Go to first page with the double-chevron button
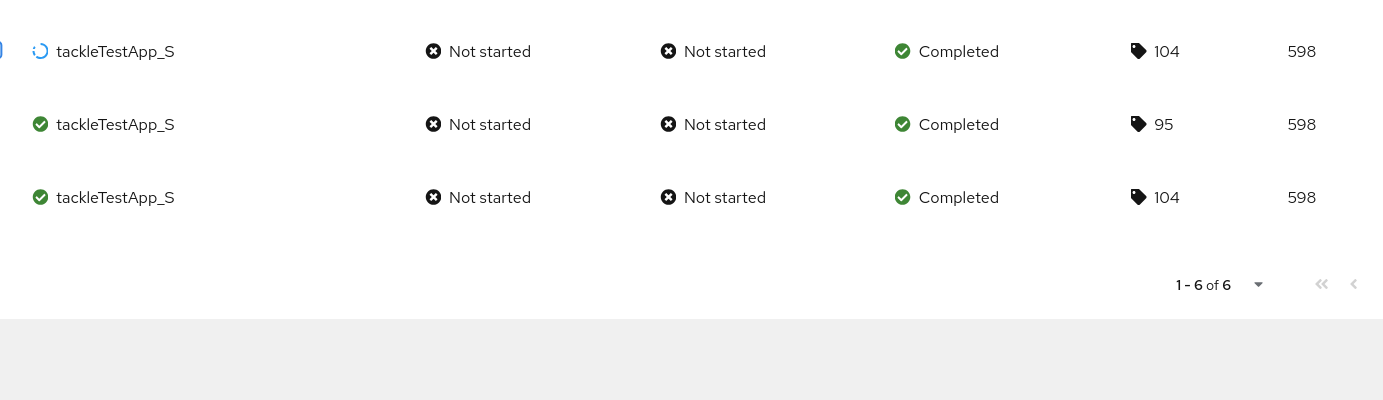The height and width of the screenshot is (400, 1383). point(1321,284)
